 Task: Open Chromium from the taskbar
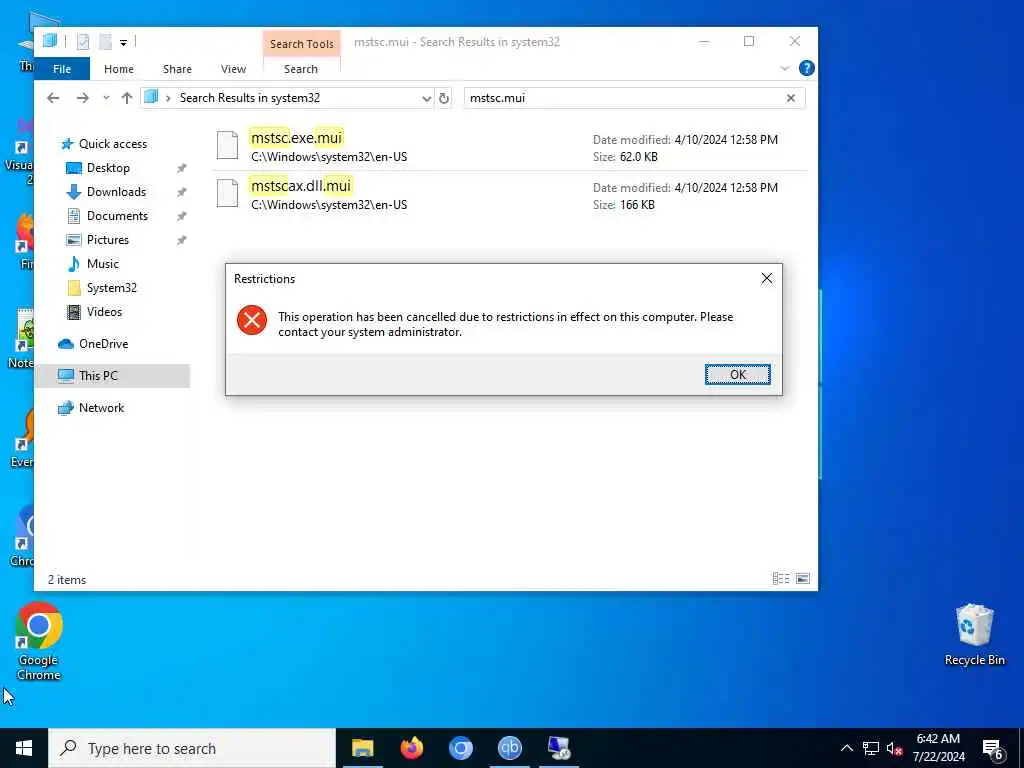460,748
